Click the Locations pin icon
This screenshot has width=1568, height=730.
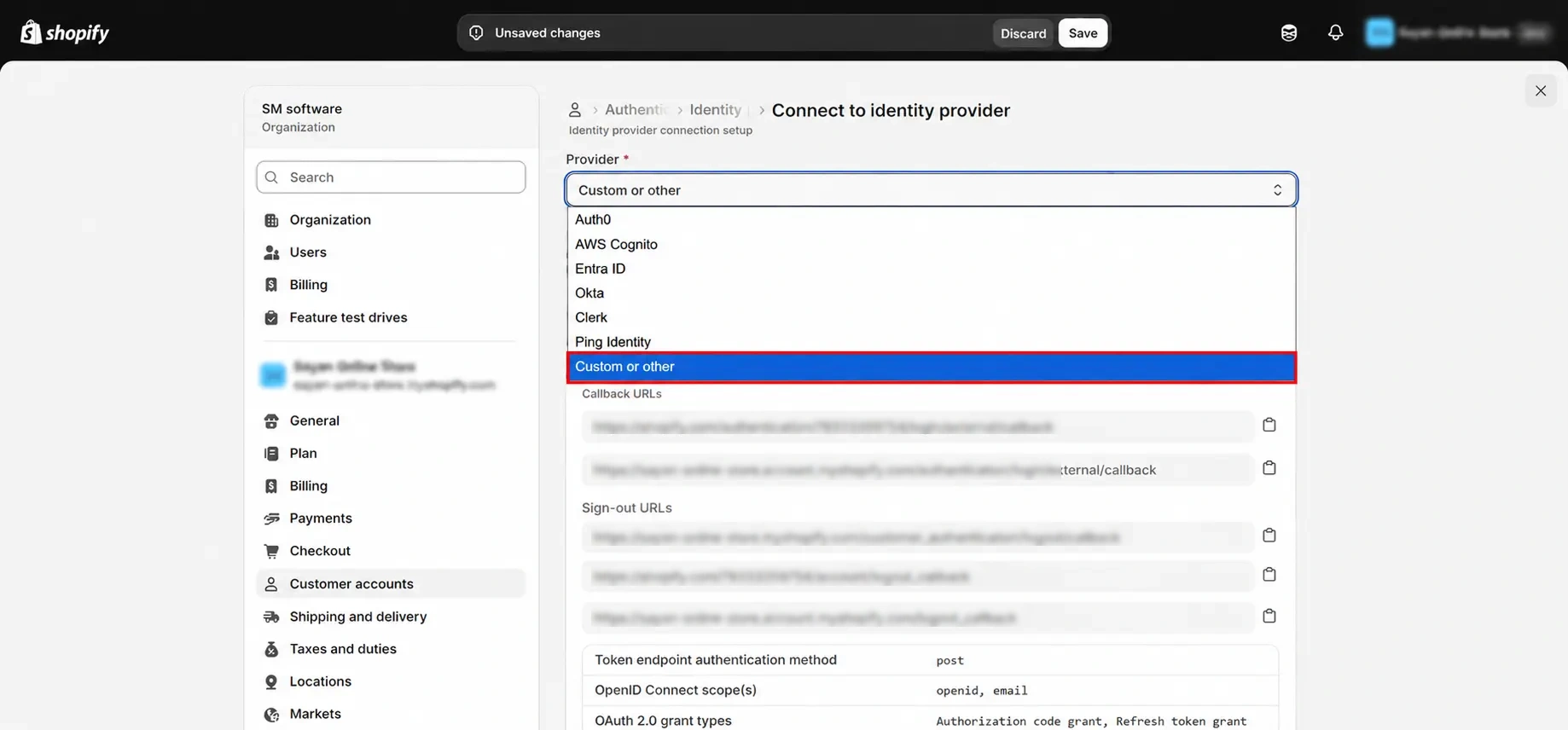[271, 681]
